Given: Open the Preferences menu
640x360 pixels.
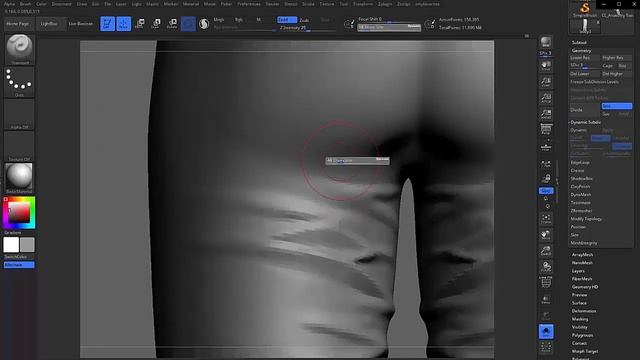Looking at the screenshot, I should tap(249, 4).
